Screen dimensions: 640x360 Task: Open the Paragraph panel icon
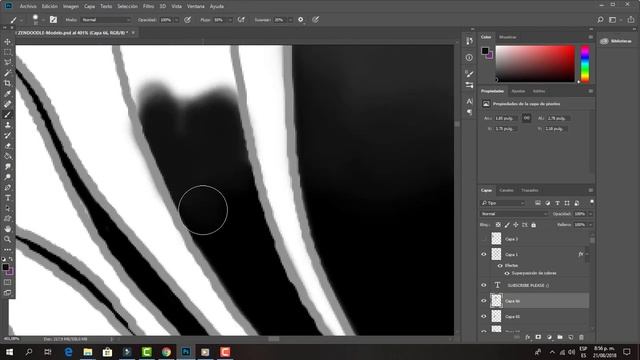click(469, 112)
